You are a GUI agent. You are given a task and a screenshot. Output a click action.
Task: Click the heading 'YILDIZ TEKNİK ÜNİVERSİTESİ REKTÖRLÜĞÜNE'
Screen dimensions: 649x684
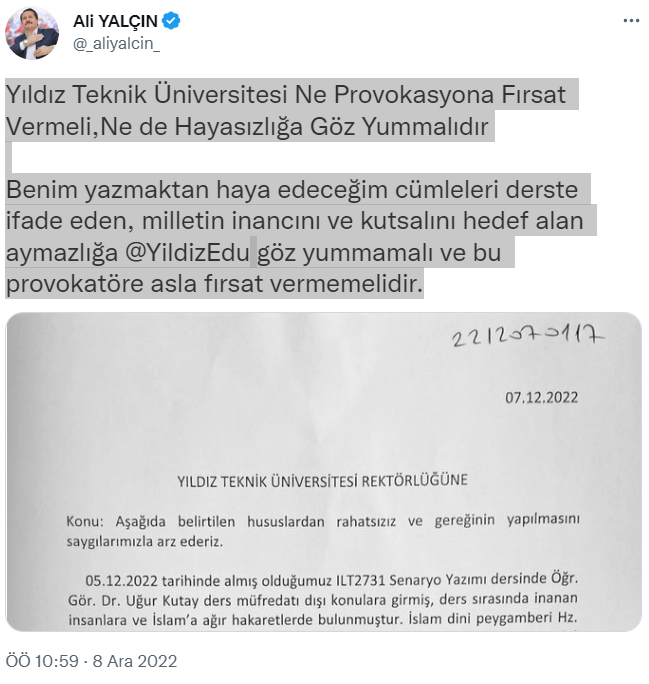(x=322, y=481)
